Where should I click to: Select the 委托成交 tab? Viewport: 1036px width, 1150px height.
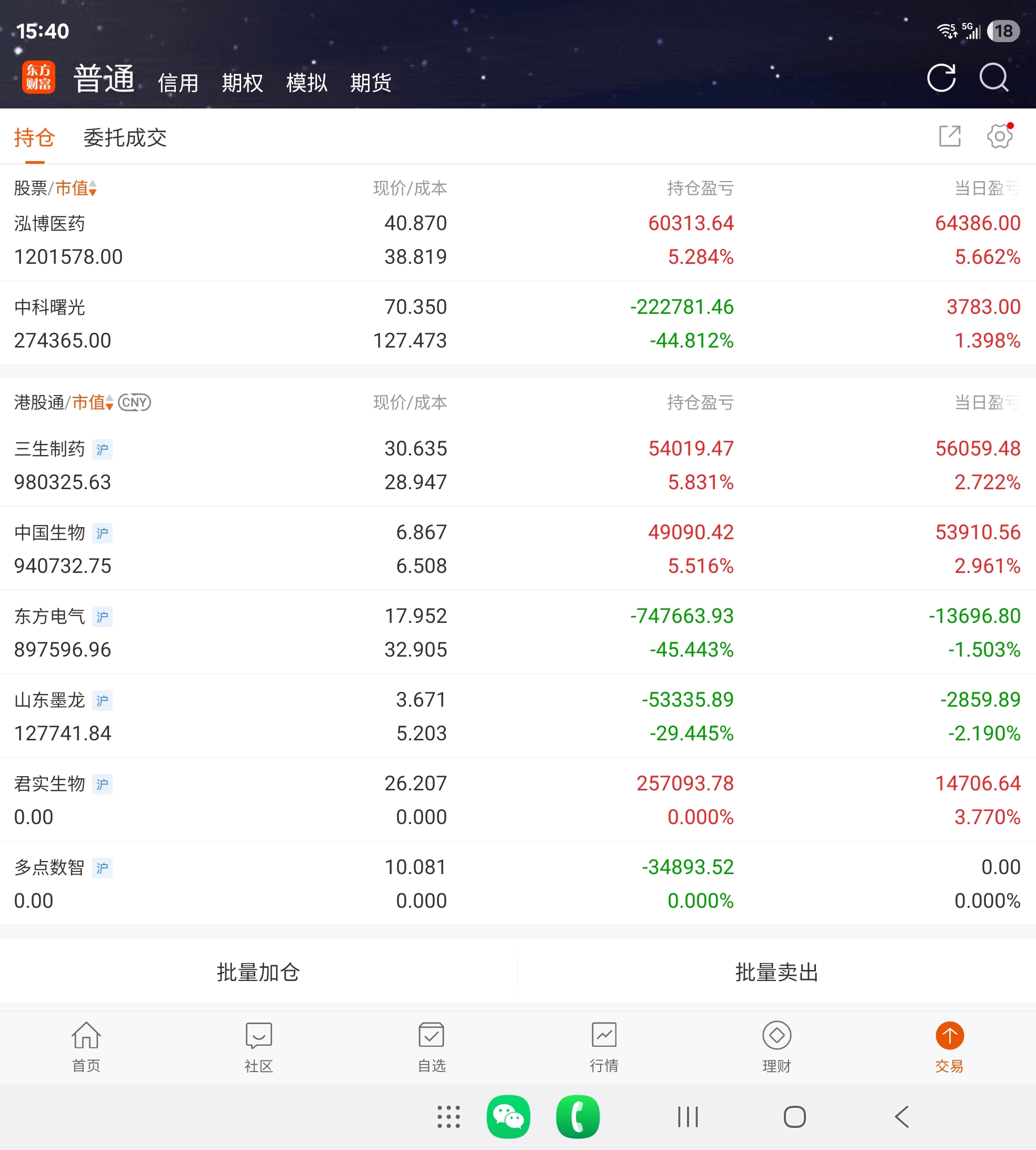(x=125, y=138)
